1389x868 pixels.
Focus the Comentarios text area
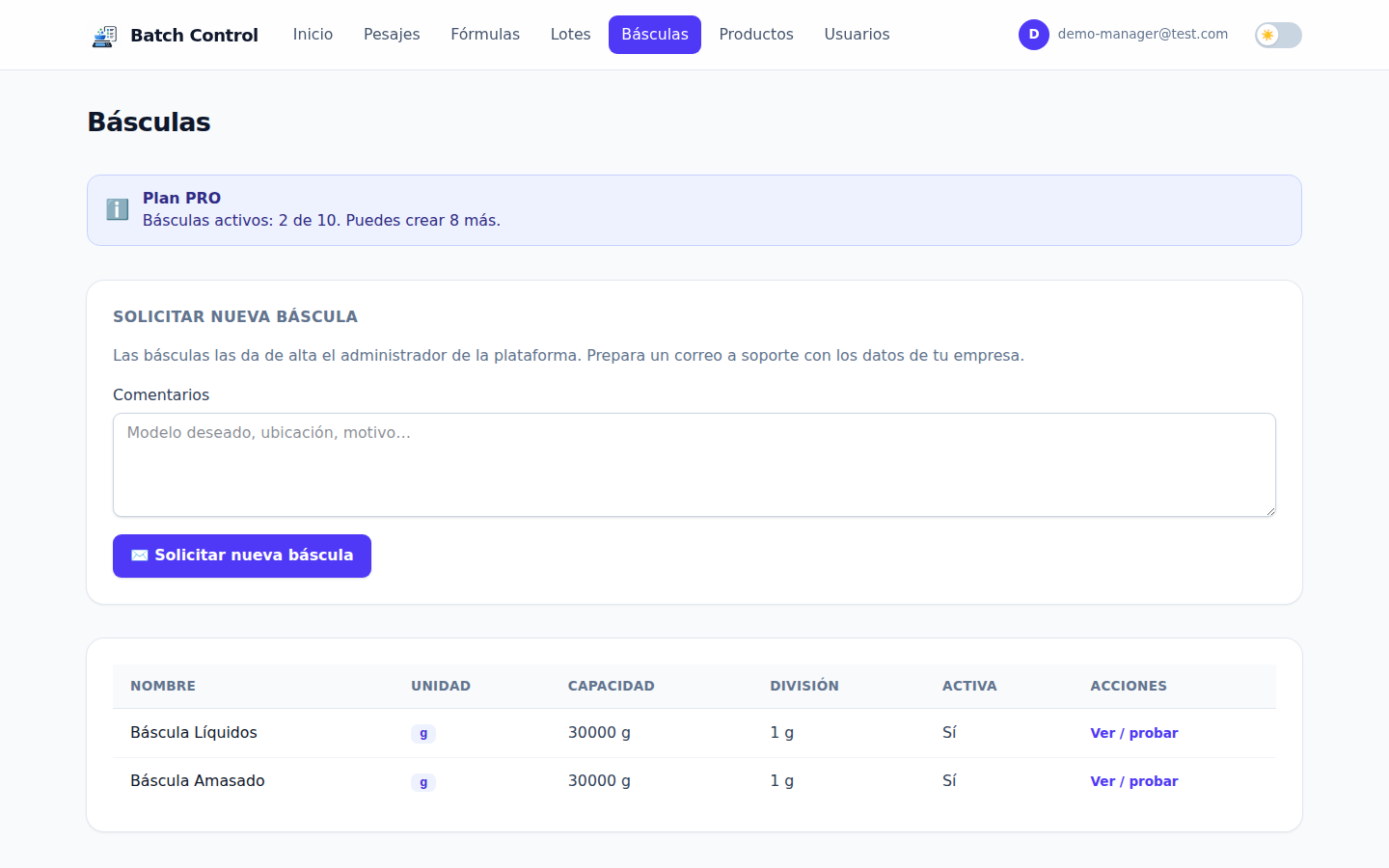694,465
